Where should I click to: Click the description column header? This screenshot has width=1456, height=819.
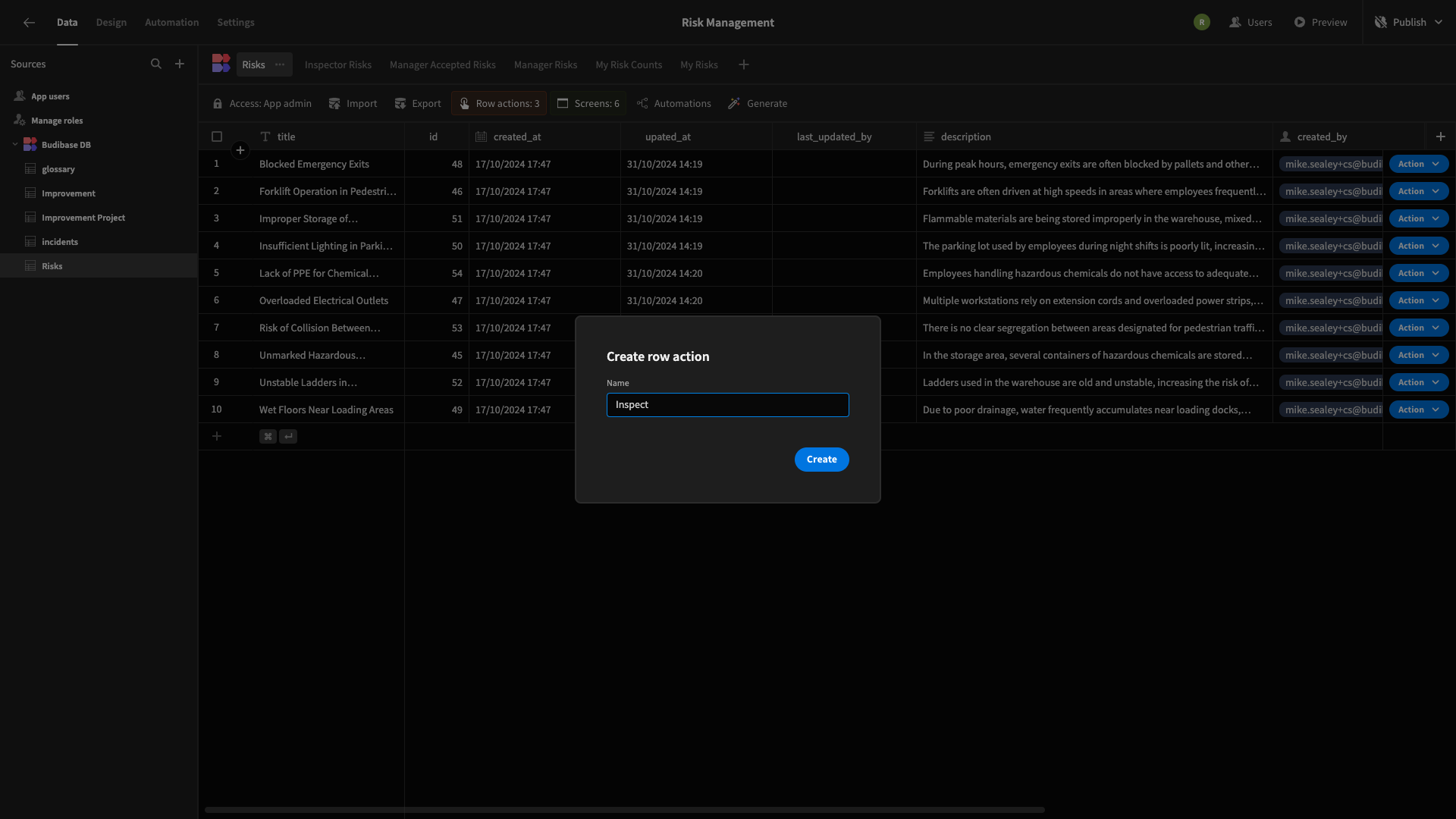tap(1094, 136)
